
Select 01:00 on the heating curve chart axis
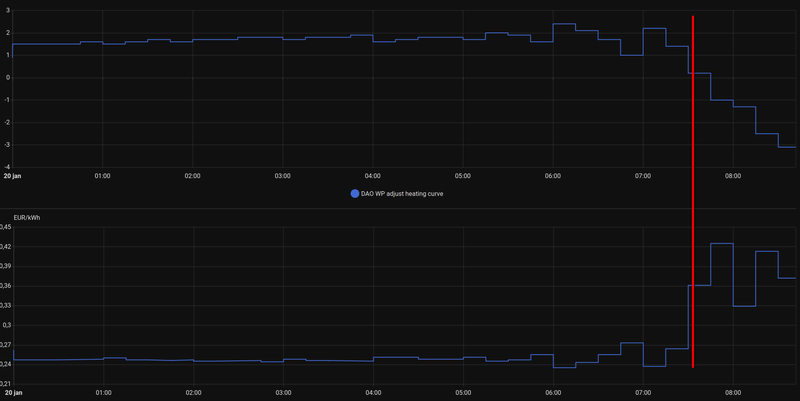tap(103, 176)
